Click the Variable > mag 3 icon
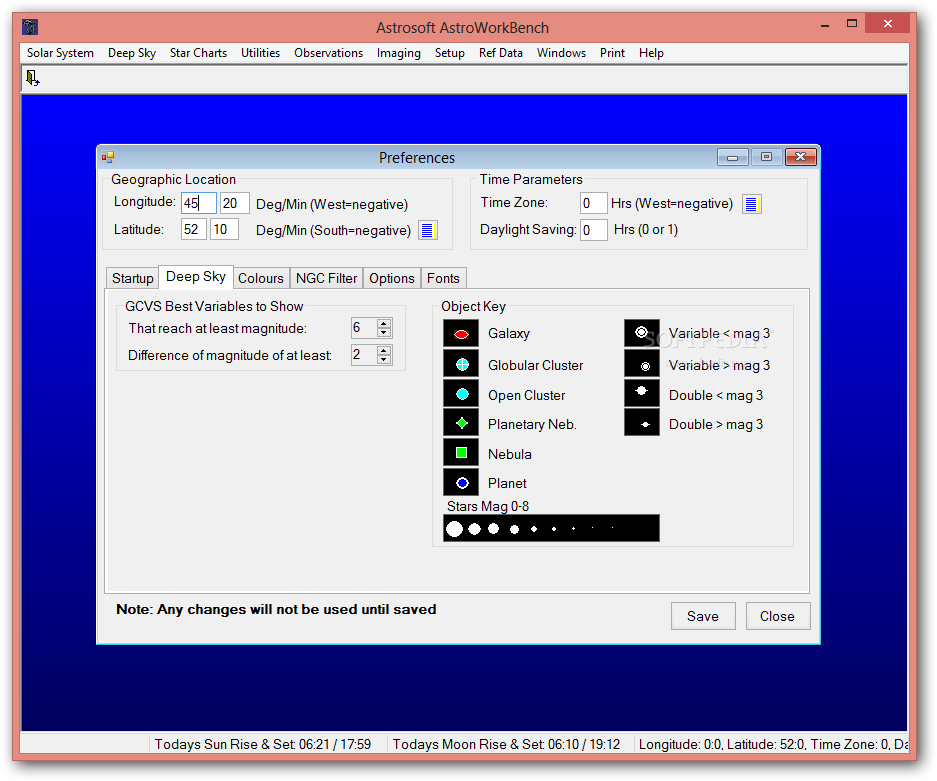 (x=642, y=365)
